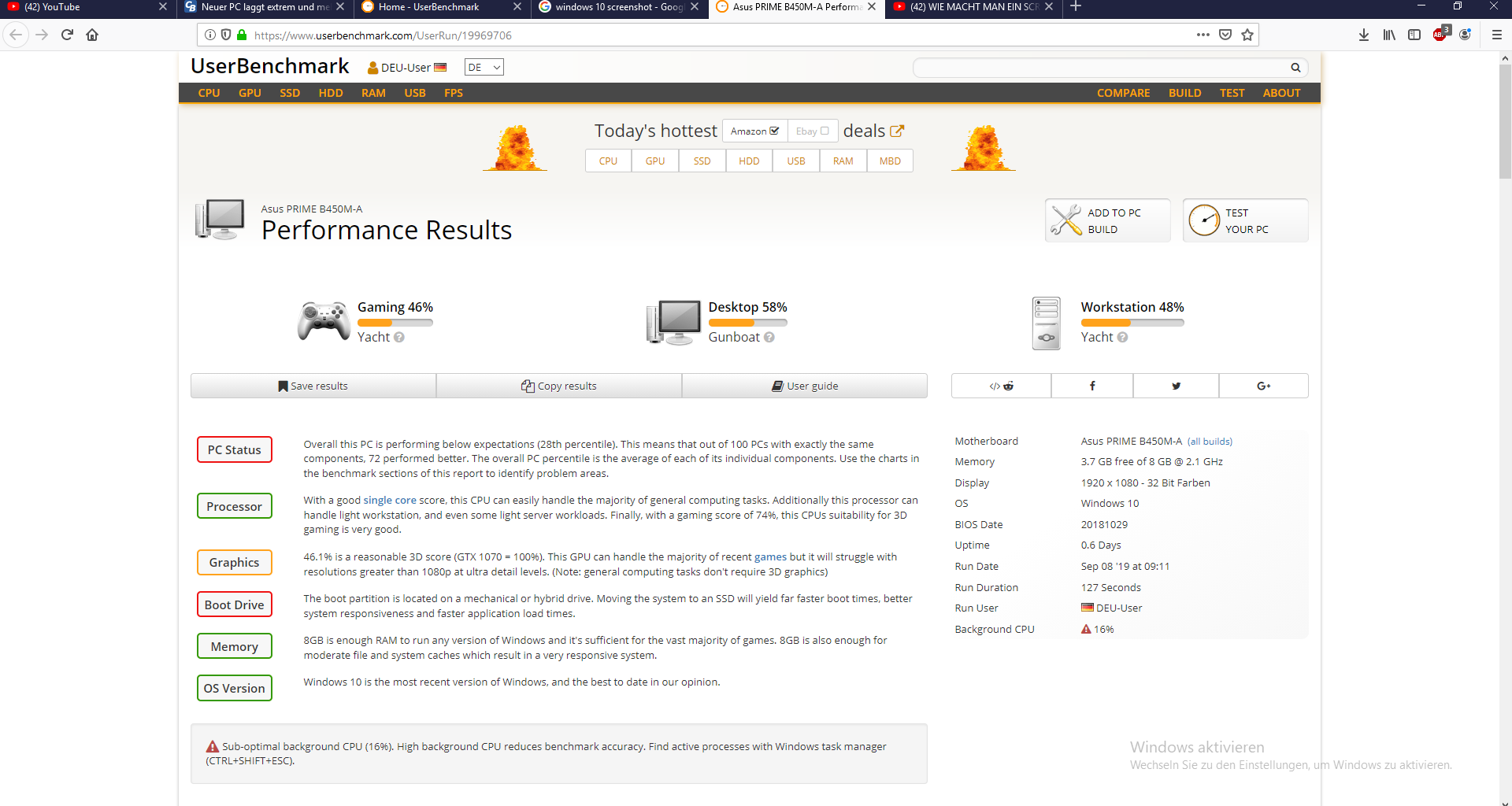Click the Gaming 46% progress bar
Image resolution: width=1512 pixels, height=806 pixels.
[395, 323]
